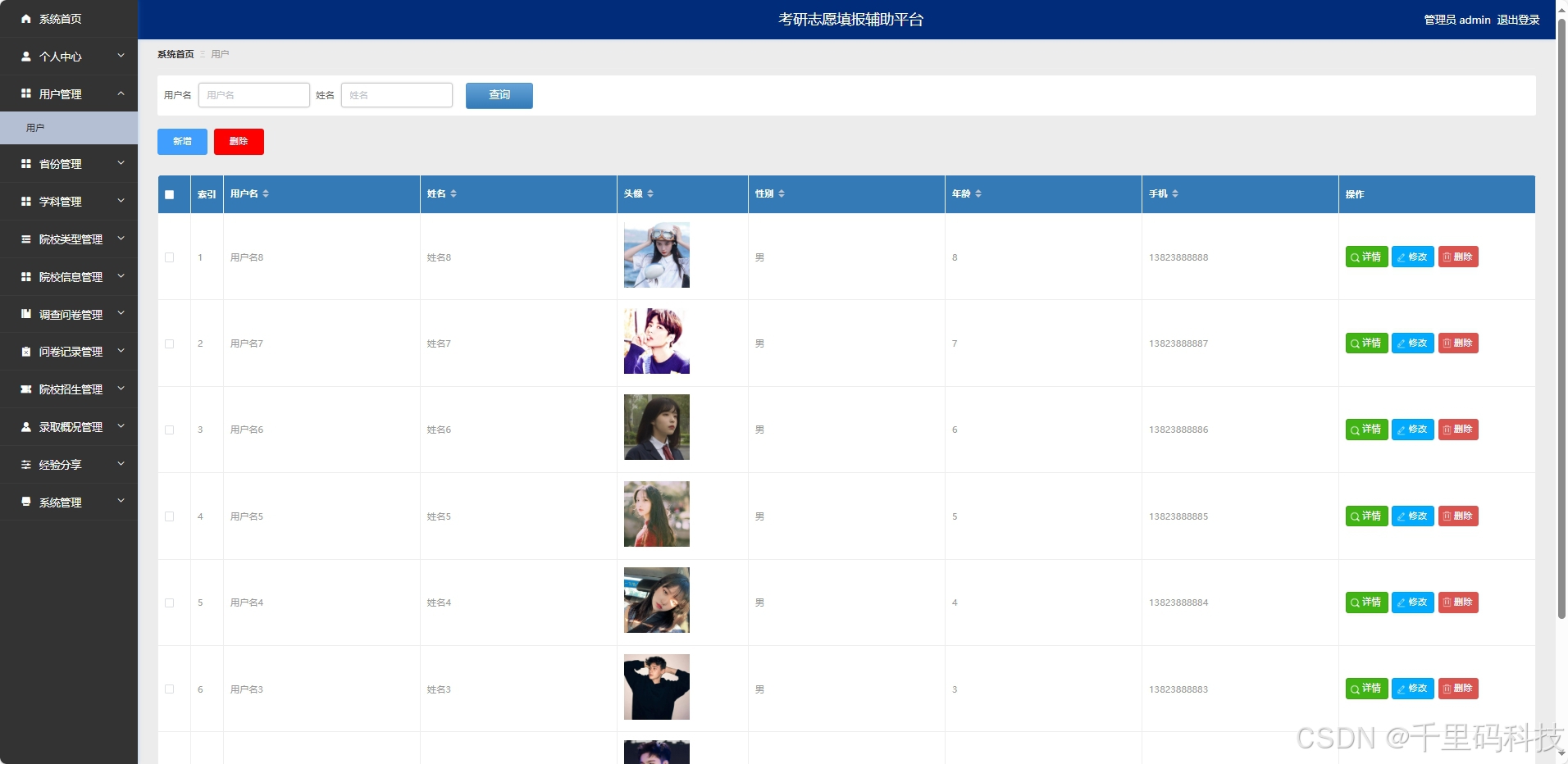Expand the 问卷记录管理 menu chevron
The height and width of the screenshot is (764, 1568).
[x=121, y=351]
